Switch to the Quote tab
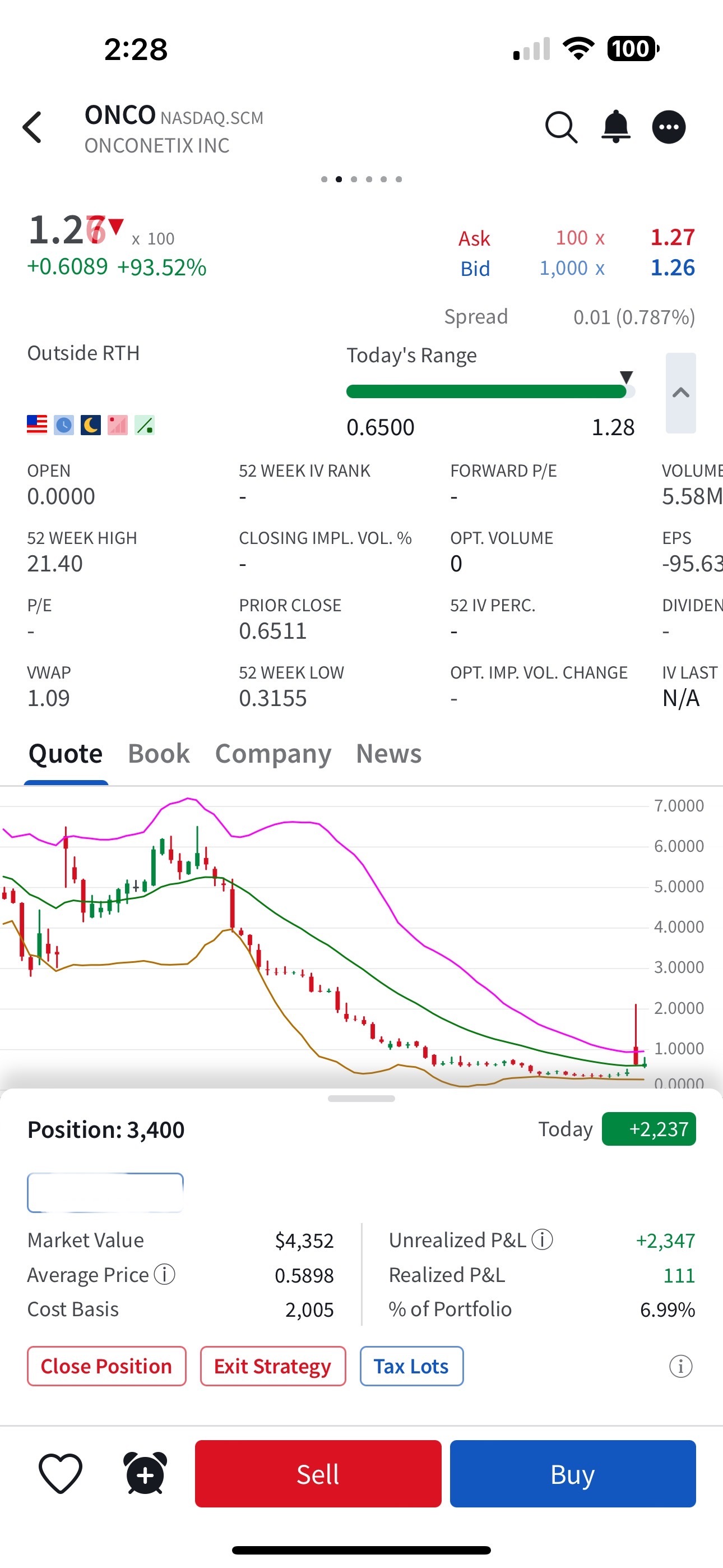 tap(66, 754)
